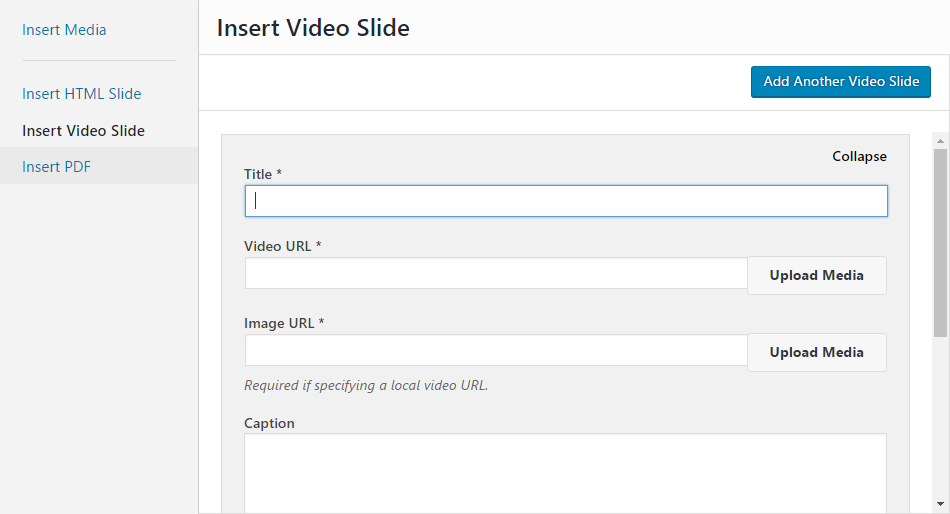Click the Caption label

[269, 423]
